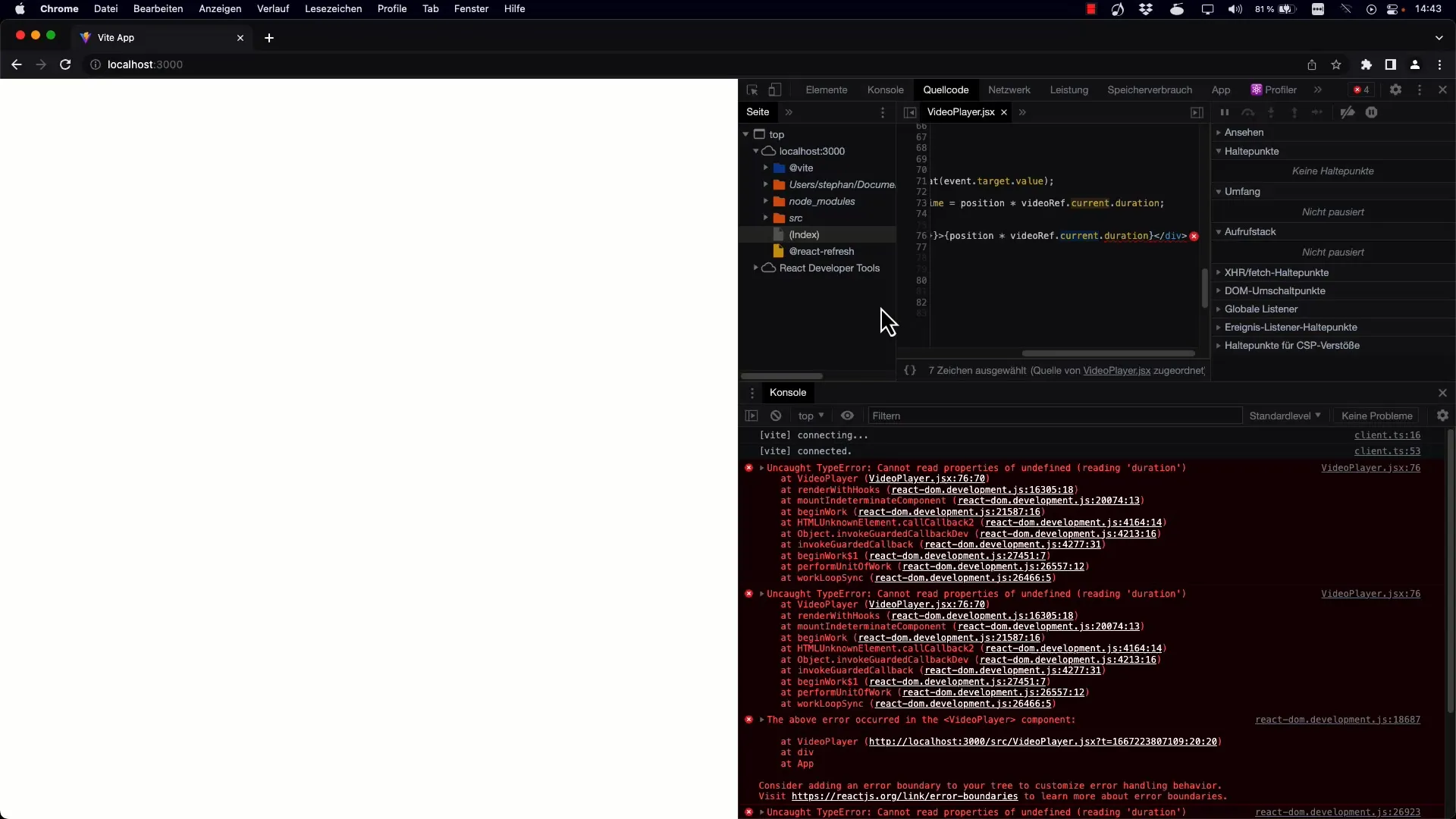Toggle the Nicht pausiert status
The height and width of the screenshot is (819, 1456).
1333,212
